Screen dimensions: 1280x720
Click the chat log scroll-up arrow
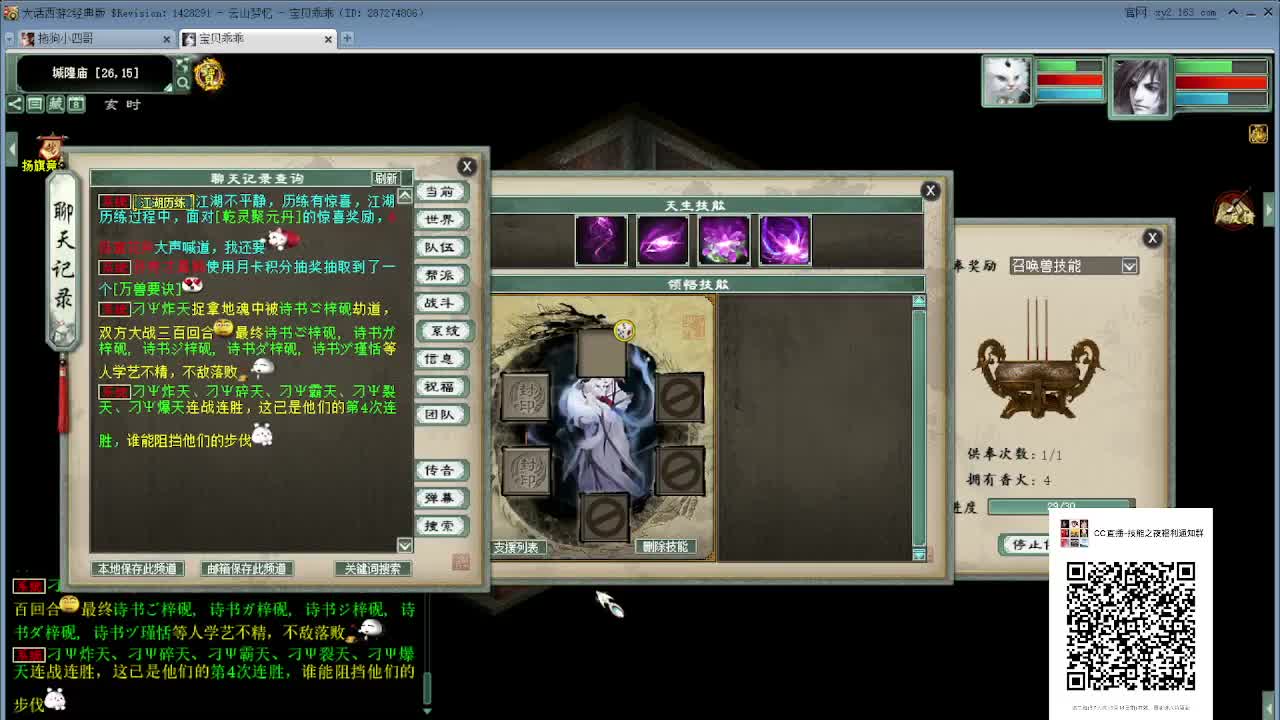pos(404,196)
